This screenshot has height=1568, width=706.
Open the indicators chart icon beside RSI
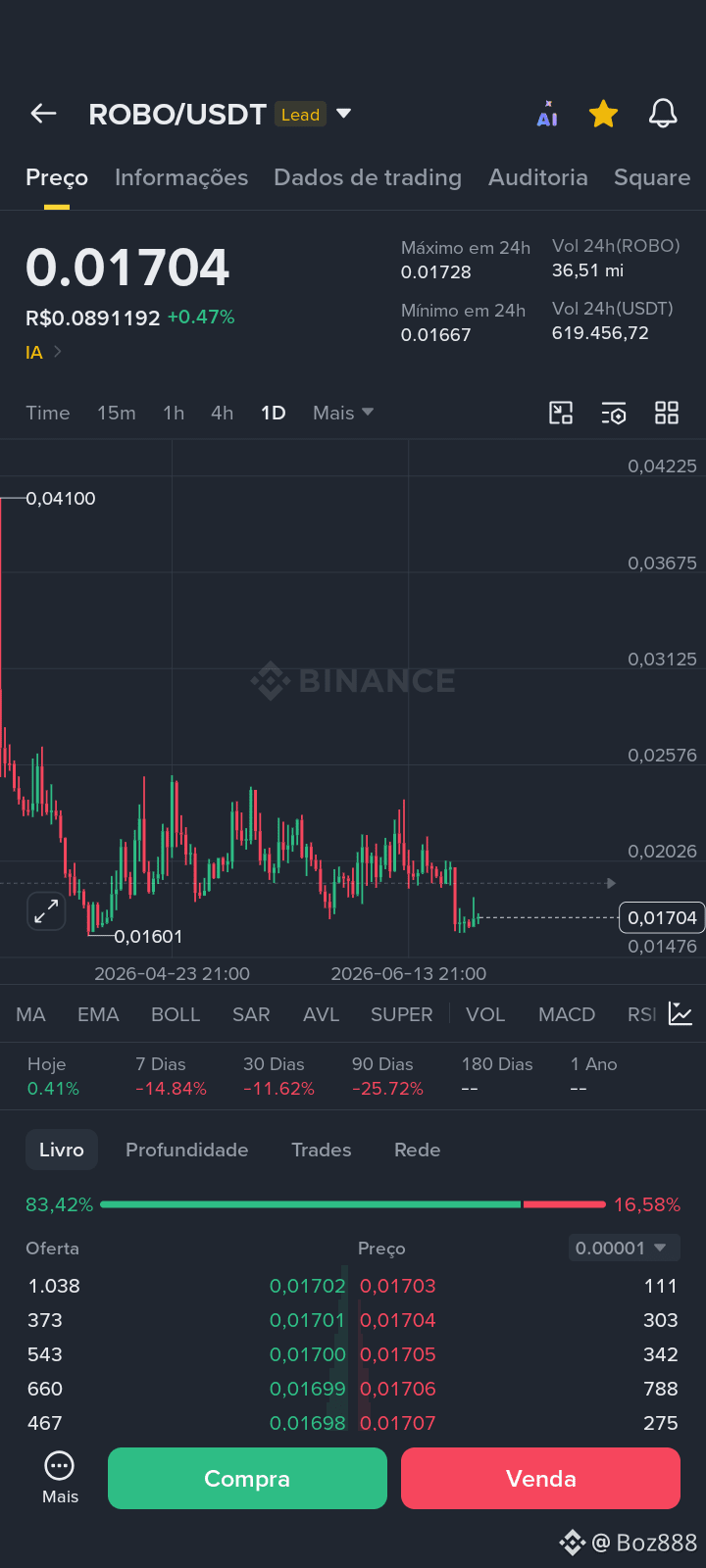click(x=681, y=1013)
